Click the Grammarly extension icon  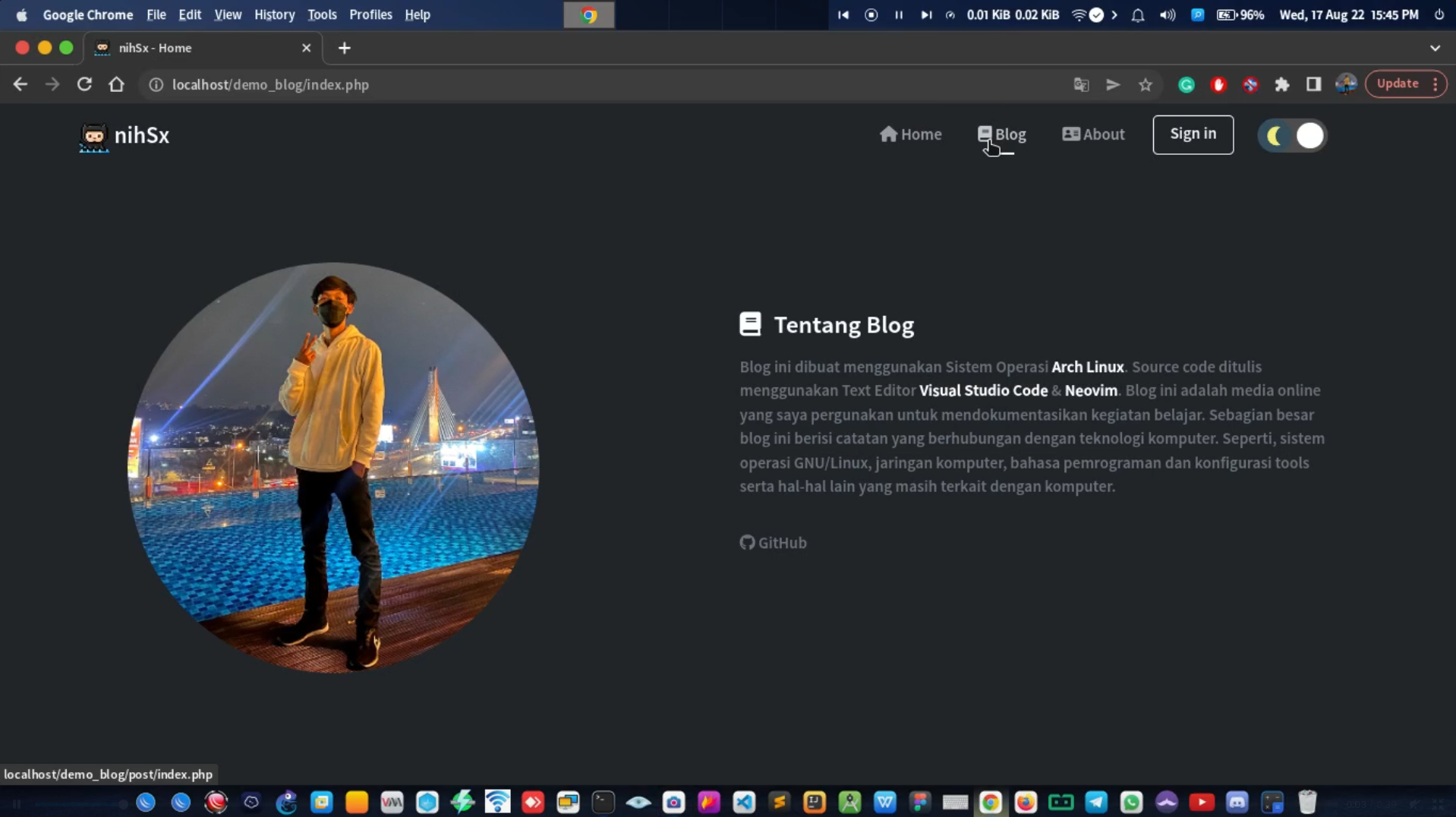1186,85
